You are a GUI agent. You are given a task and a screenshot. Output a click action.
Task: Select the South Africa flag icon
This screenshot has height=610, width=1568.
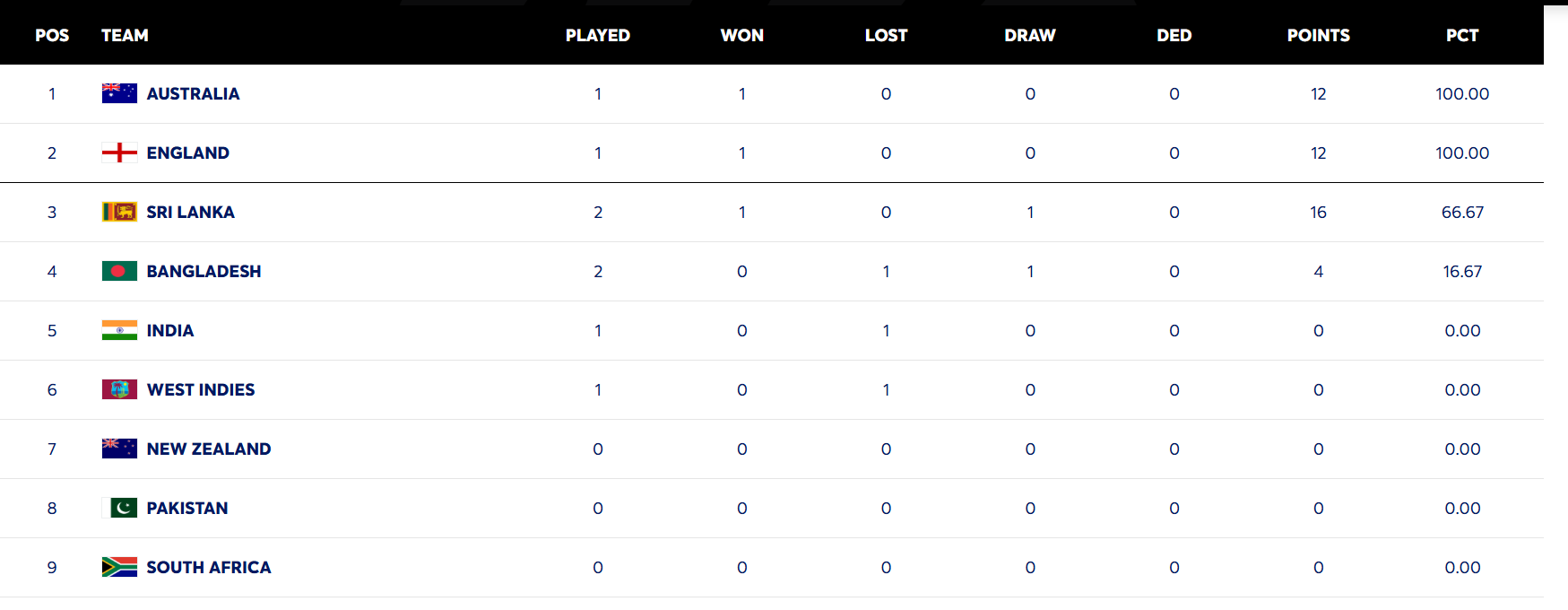[119, 567]
